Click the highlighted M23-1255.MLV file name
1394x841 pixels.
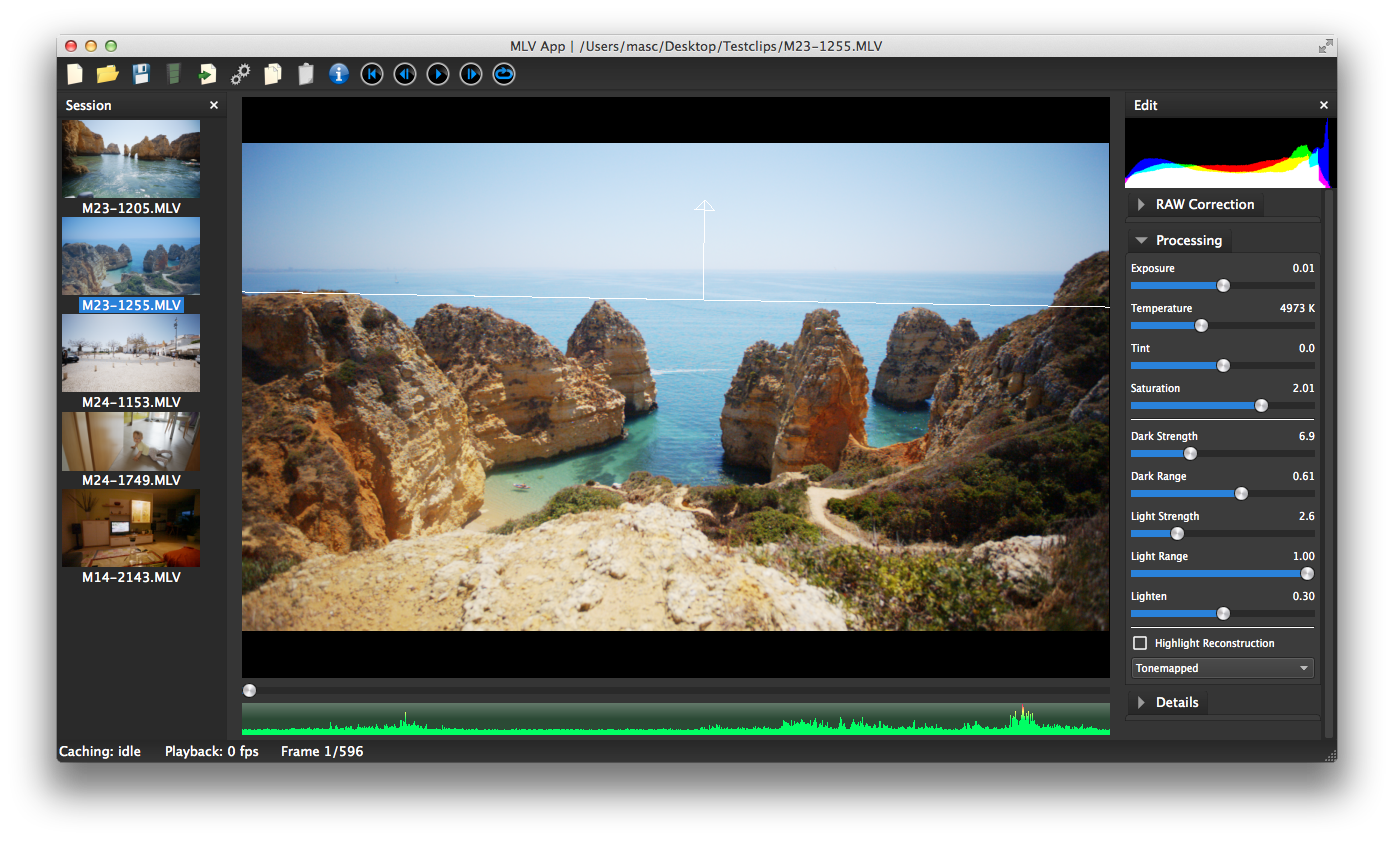(x=131, y=305)
